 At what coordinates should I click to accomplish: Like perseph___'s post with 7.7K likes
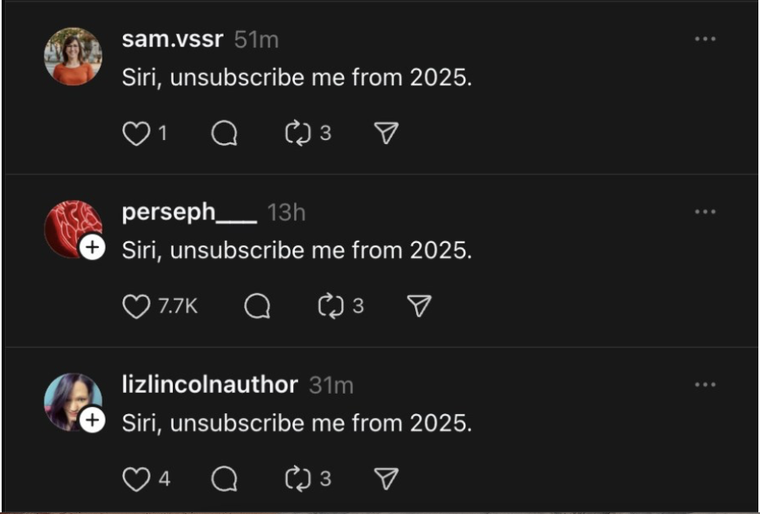click(136, 306)
